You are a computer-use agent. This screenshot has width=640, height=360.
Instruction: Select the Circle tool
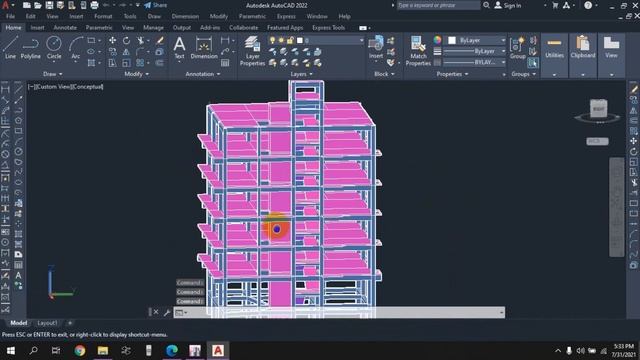pos(54,47)
